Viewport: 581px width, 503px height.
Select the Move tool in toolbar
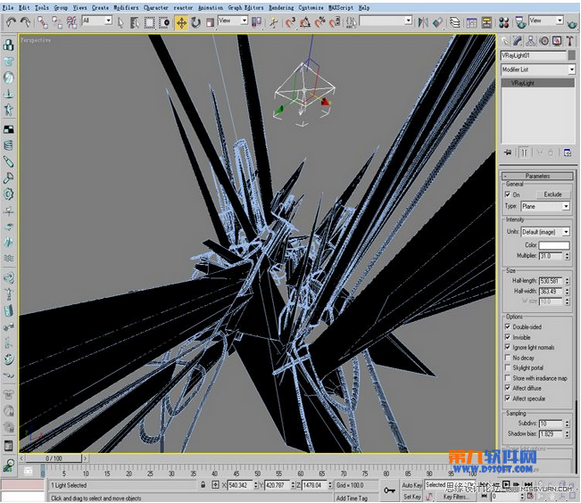click(181, 23)
